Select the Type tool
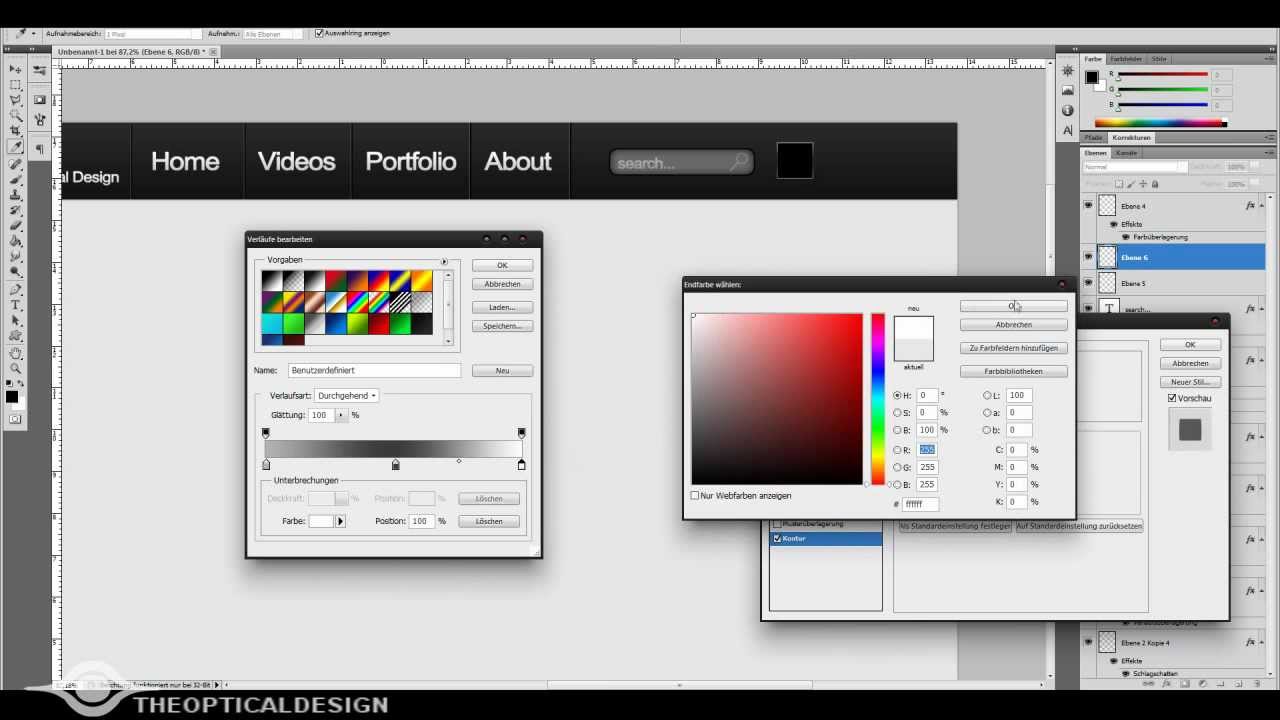1280x720 pixels. click(16, 305)
